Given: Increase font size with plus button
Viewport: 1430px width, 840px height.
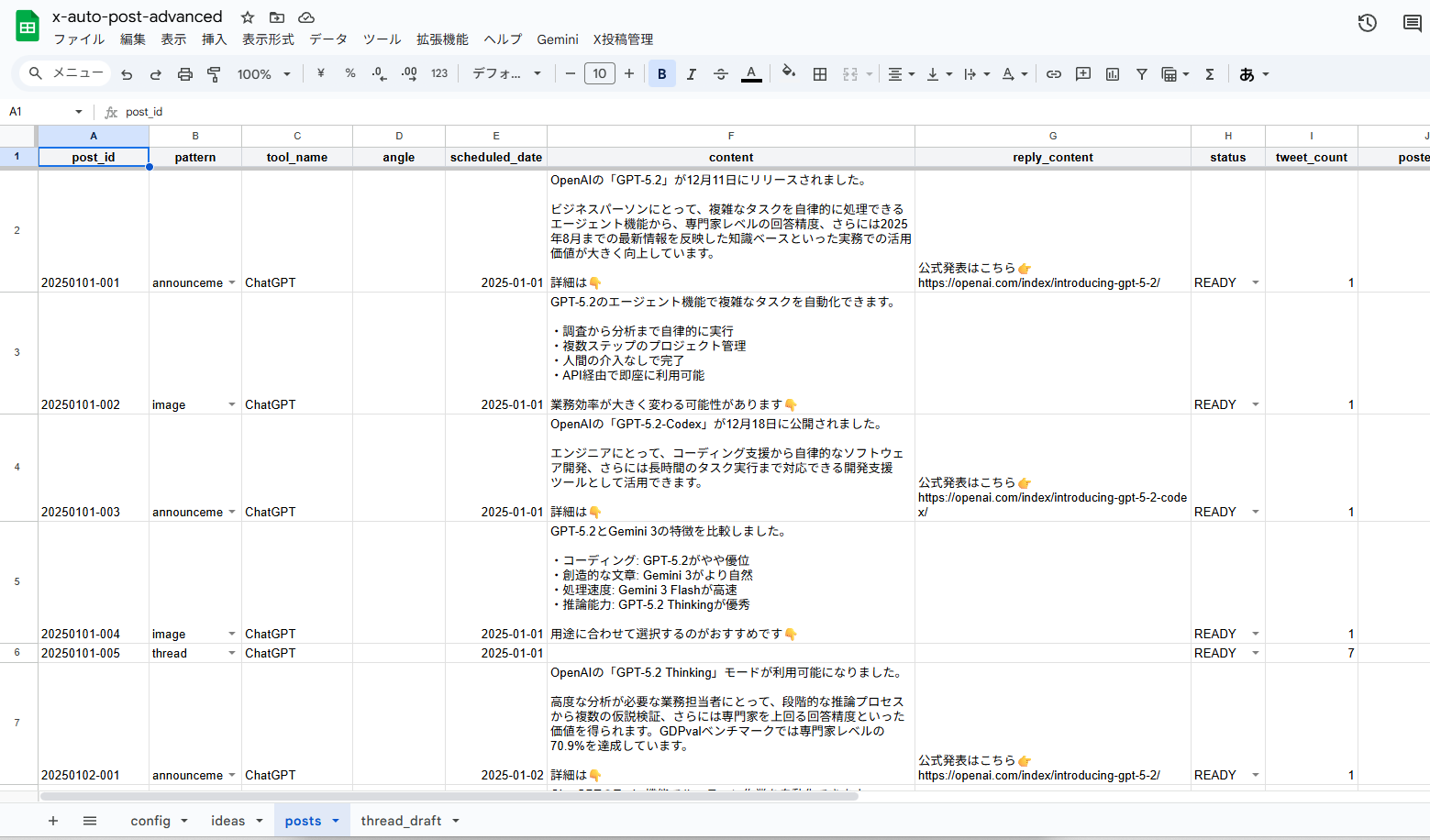Looking at the screenshot, I should 629,74.
